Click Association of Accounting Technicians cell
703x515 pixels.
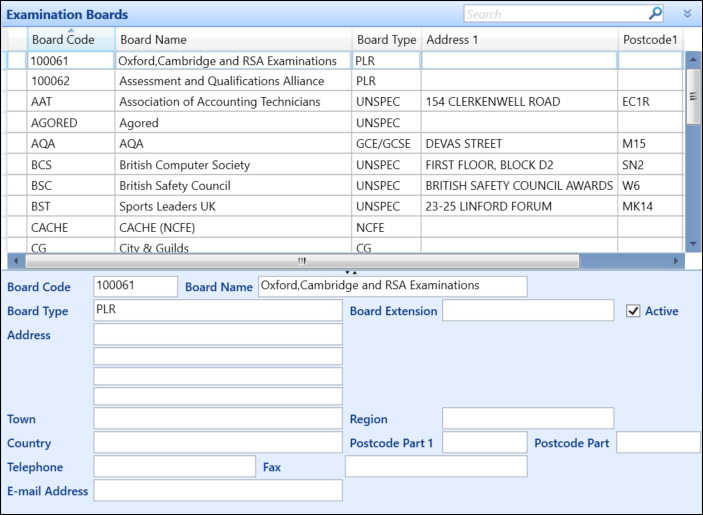(x=233, y=102)
